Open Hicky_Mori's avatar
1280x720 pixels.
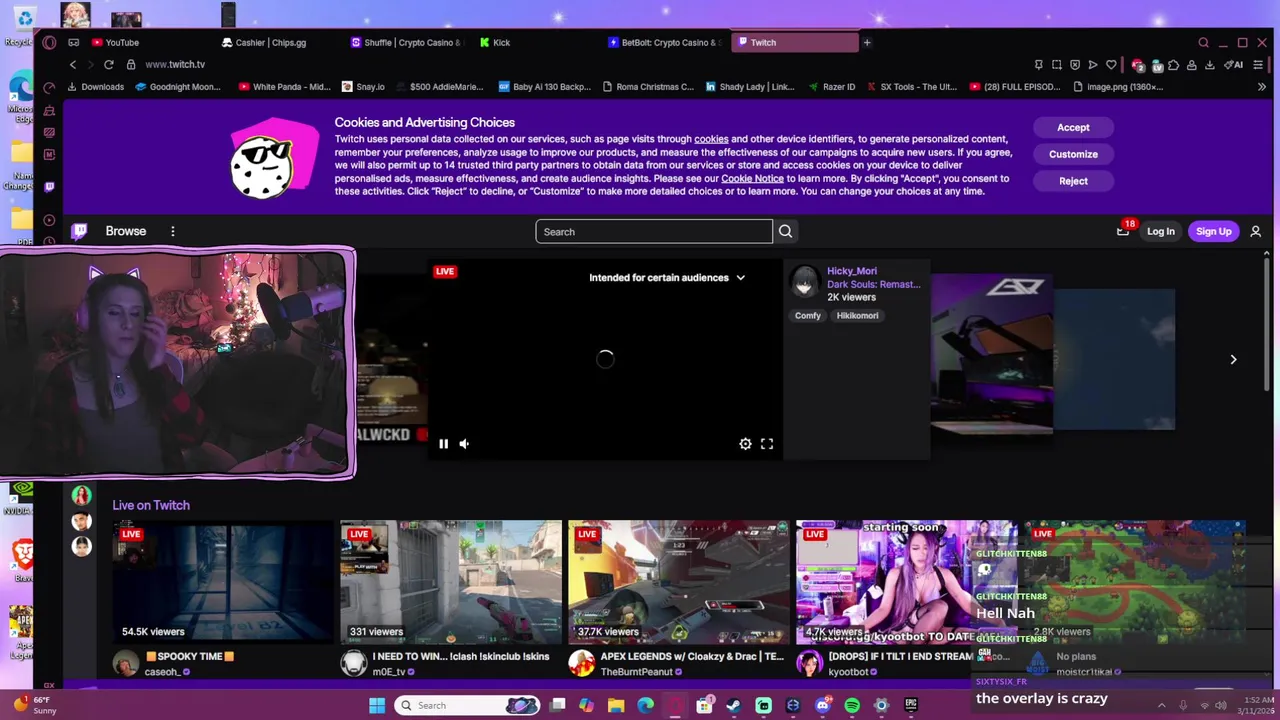804,283
